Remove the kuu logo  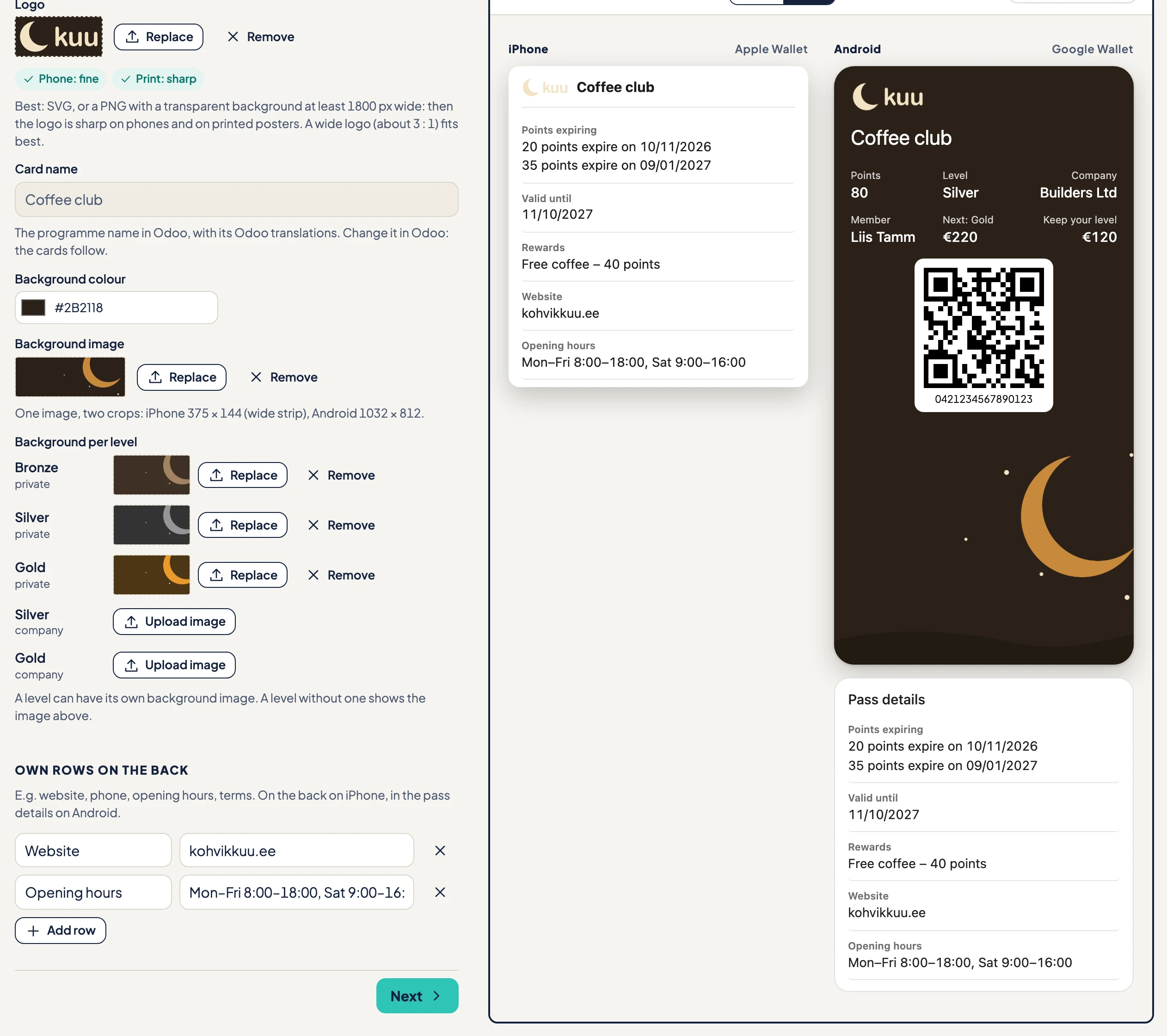260,37
